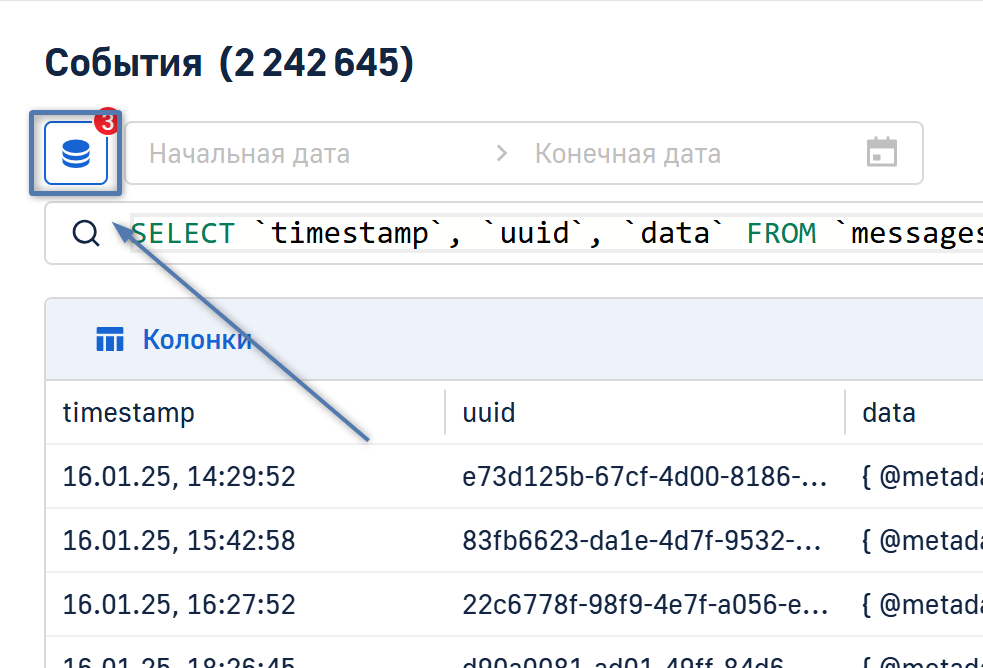Open the Колонки columns selector
Viewport: 983px width, 668px height.
[196, 340]
